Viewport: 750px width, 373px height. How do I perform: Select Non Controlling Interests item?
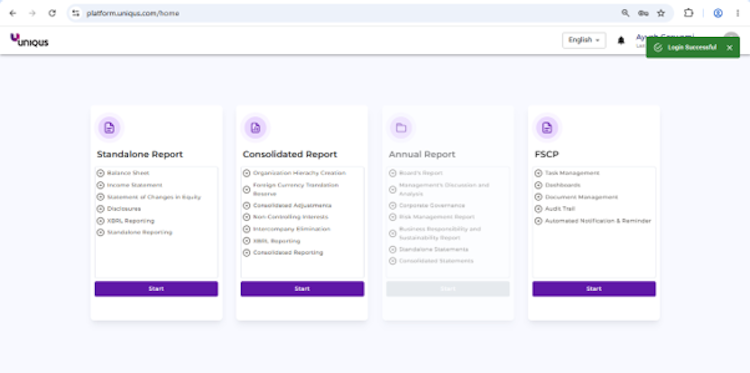click(290, 217)
